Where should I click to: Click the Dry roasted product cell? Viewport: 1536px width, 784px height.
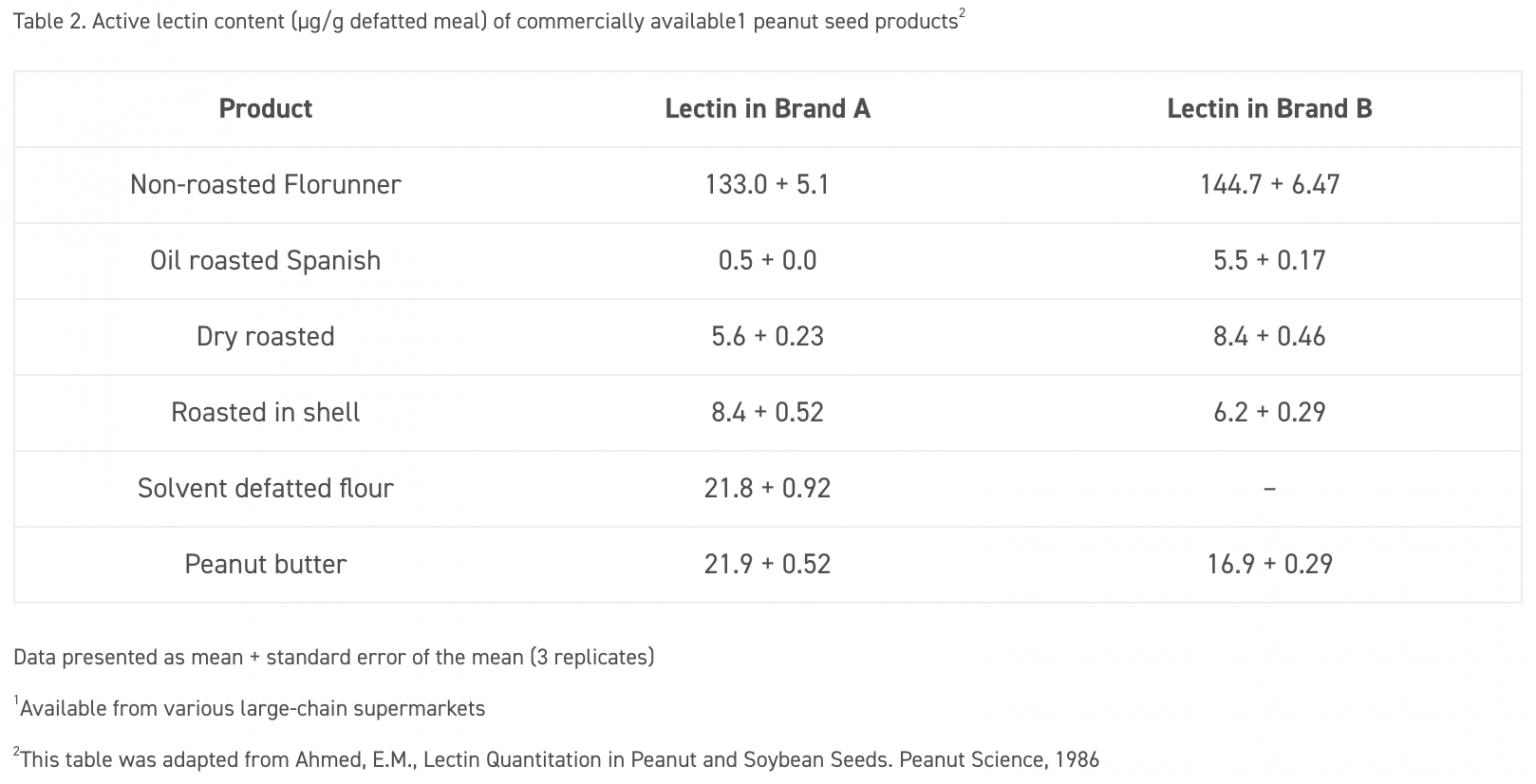point(265,337)
